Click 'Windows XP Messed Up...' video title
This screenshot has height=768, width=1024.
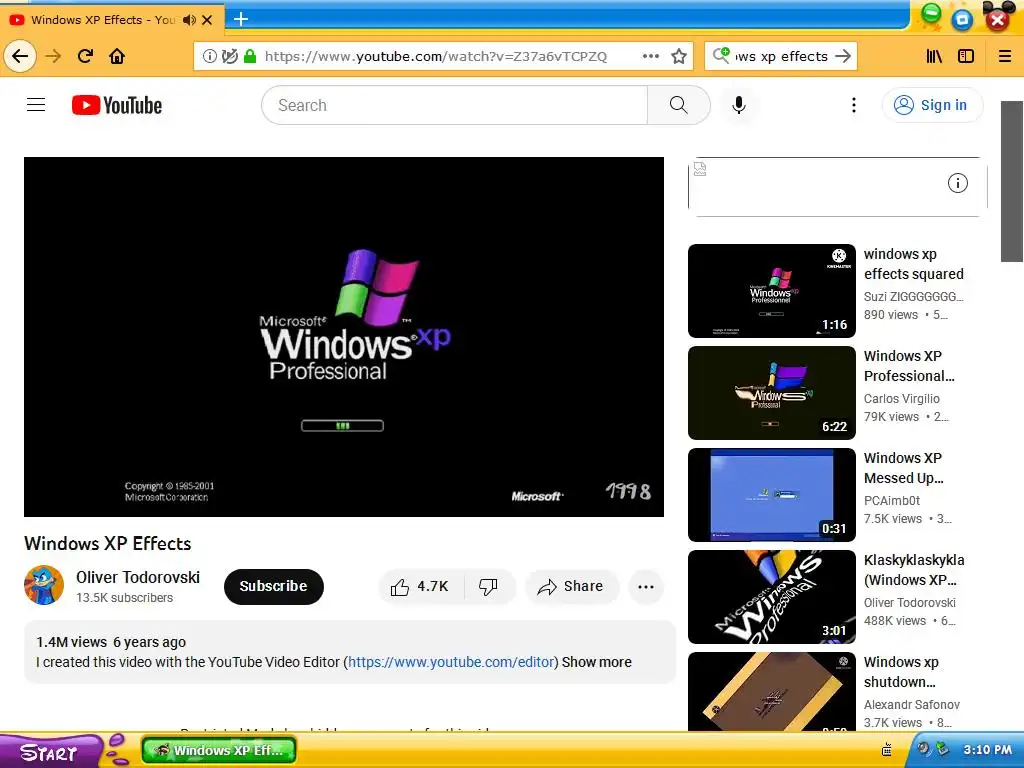(x=903, y=468)
